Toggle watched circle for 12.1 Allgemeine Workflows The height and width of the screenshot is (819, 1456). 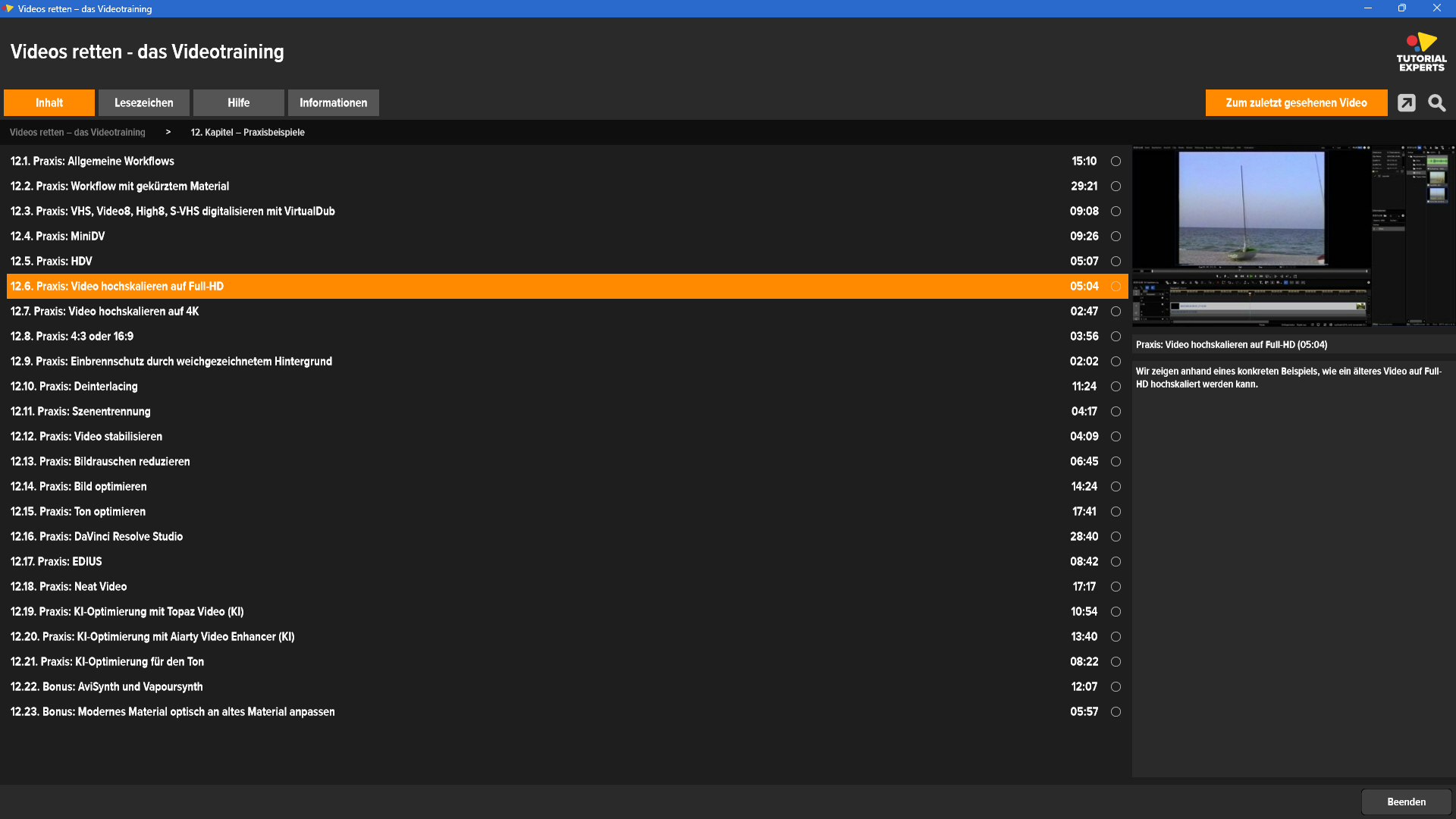(1116, 161)
